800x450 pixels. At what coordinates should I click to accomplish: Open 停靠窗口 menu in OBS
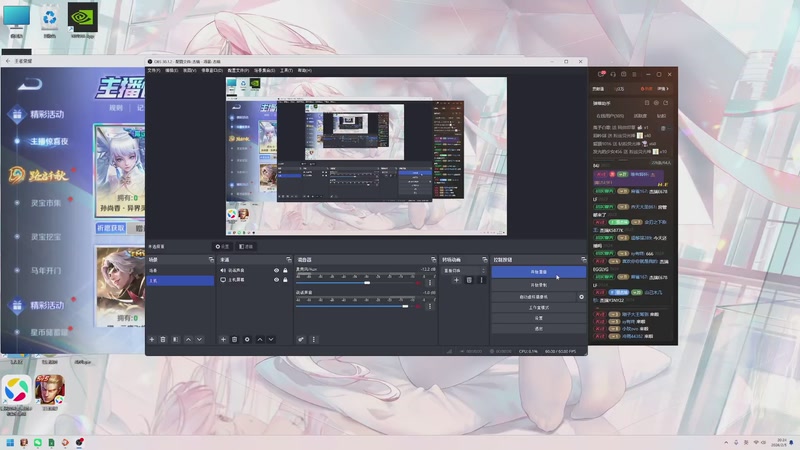[x=212, y=70]
